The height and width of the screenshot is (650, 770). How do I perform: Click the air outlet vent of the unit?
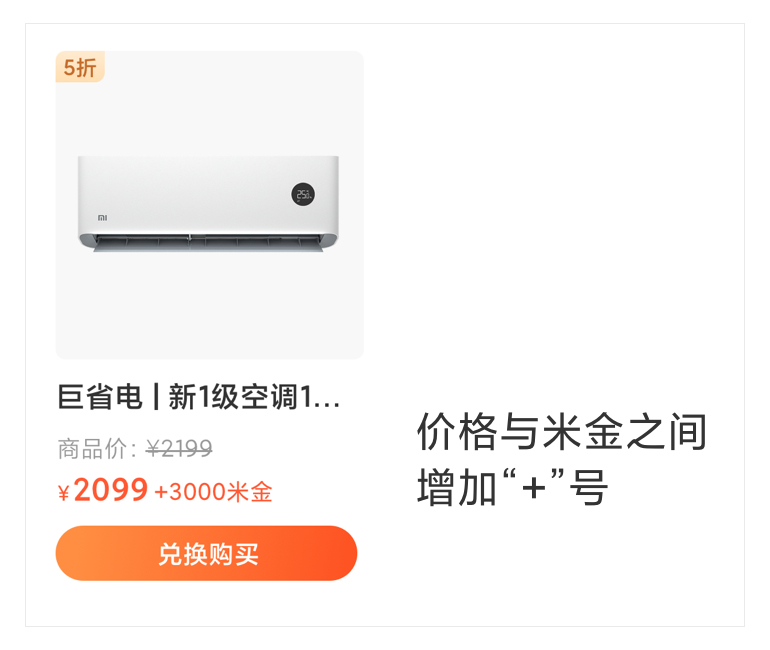208,243
